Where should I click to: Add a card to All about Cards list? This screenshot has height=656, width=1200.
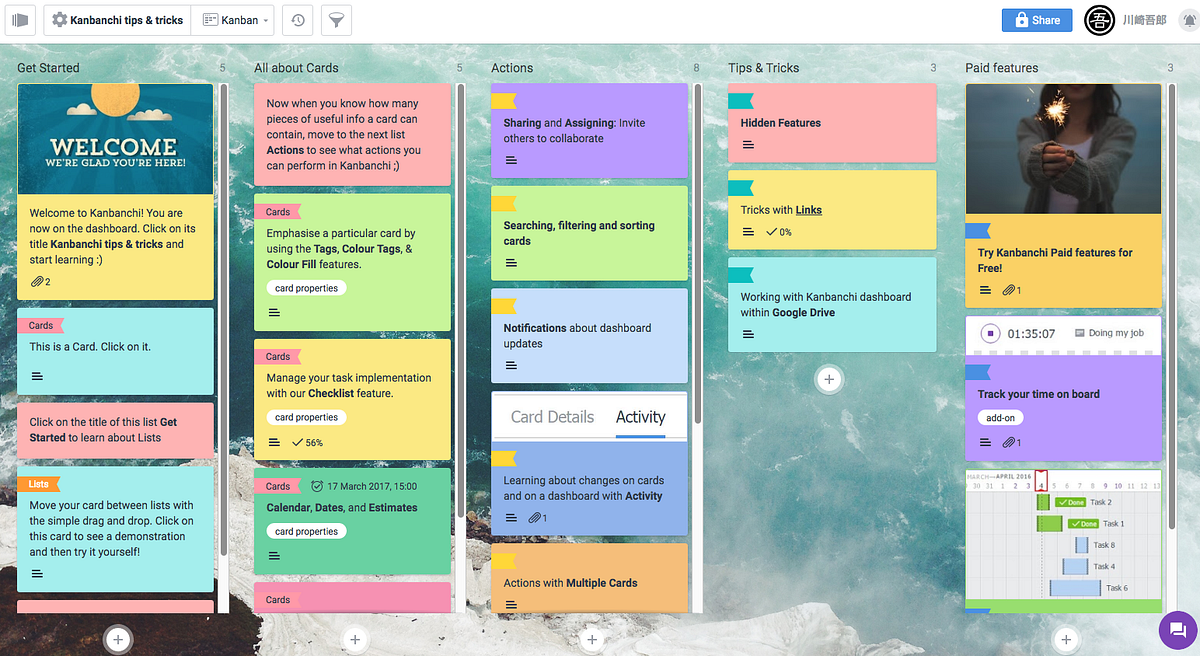[354, 639]
